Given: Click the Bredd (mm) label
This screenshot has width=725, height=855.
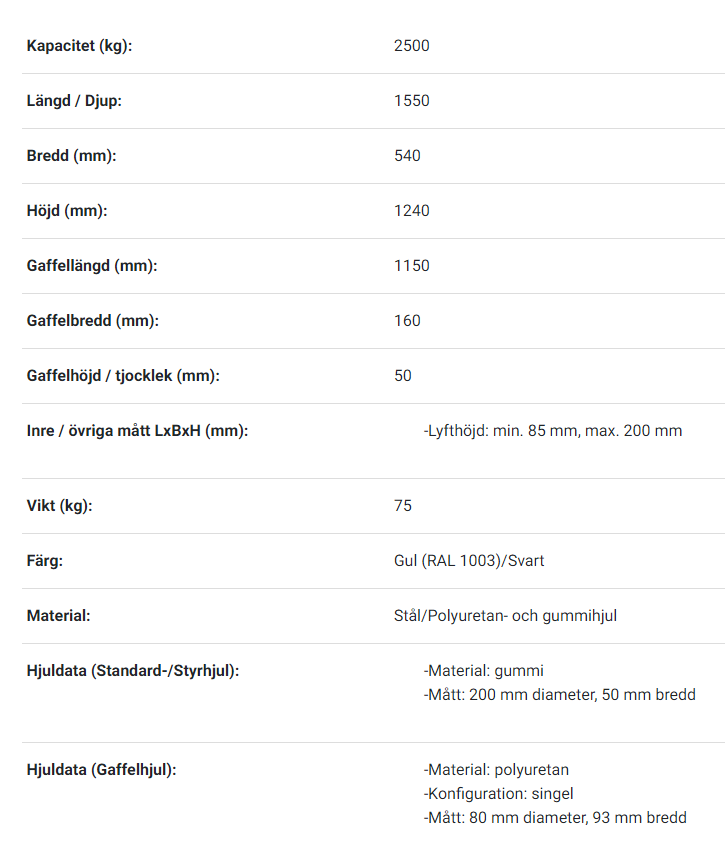Looking at the screenshot, I should [x=71, y=156].
